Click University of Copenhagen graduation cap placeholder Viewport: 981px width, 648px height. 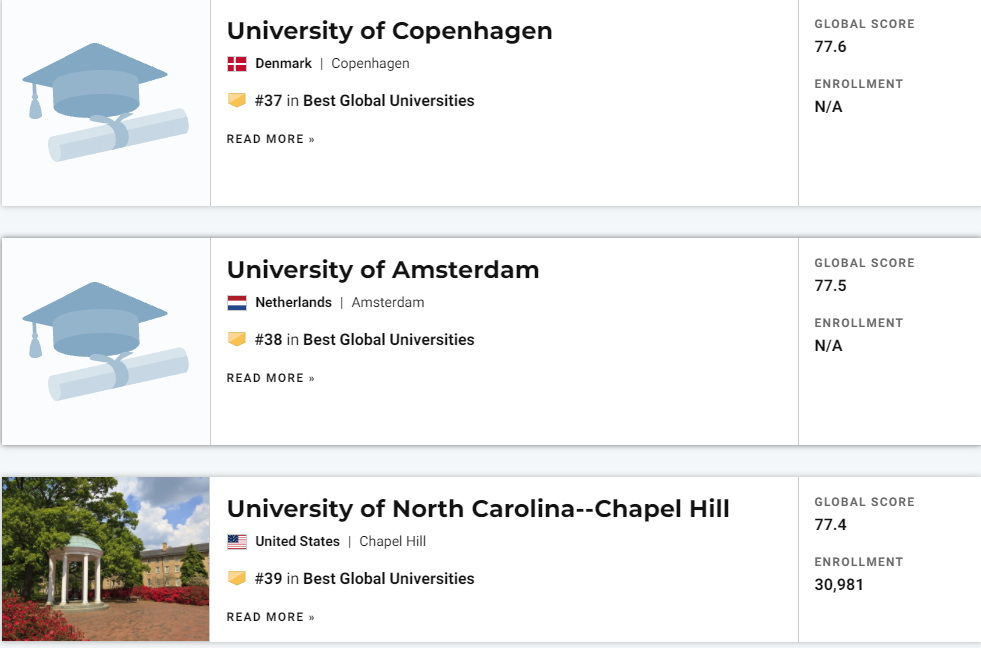click(105, 101)
